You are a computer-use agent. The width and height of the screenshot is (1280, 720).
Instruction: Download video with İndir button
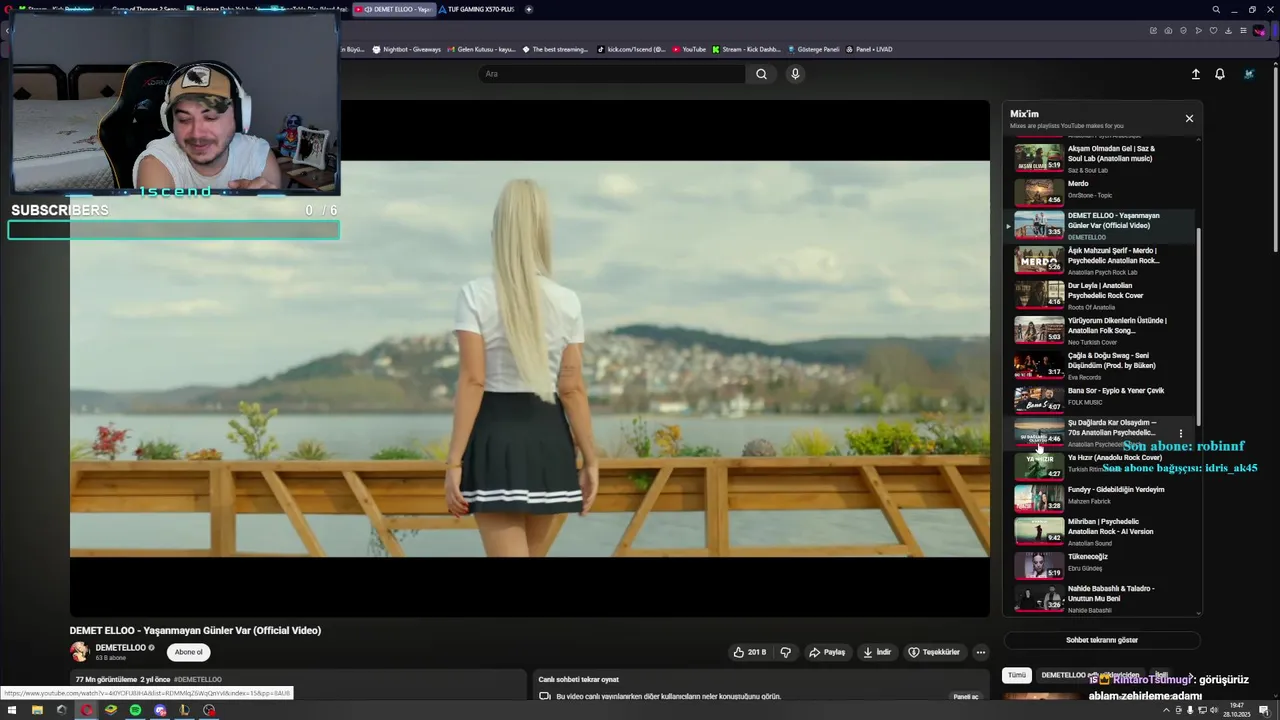click(877, 652)
